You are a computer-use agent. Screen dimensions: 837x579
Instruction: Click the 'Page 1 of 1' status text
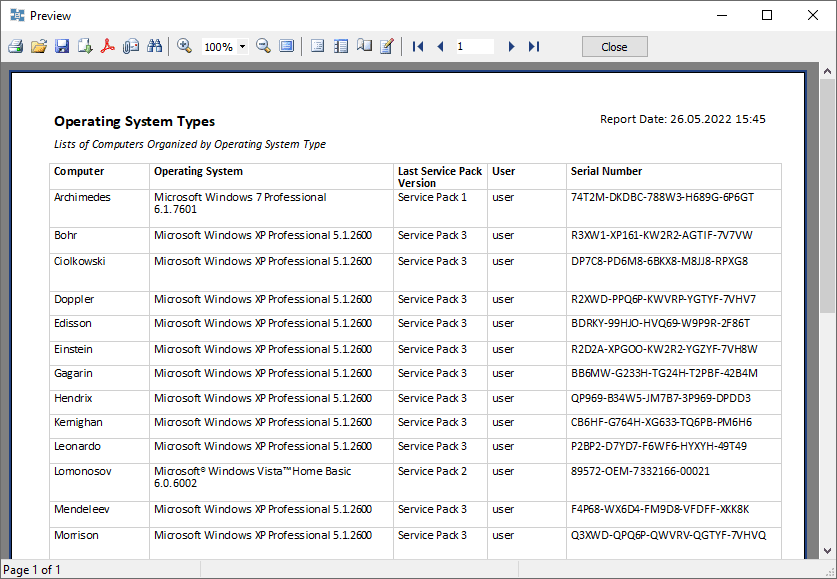32,570
